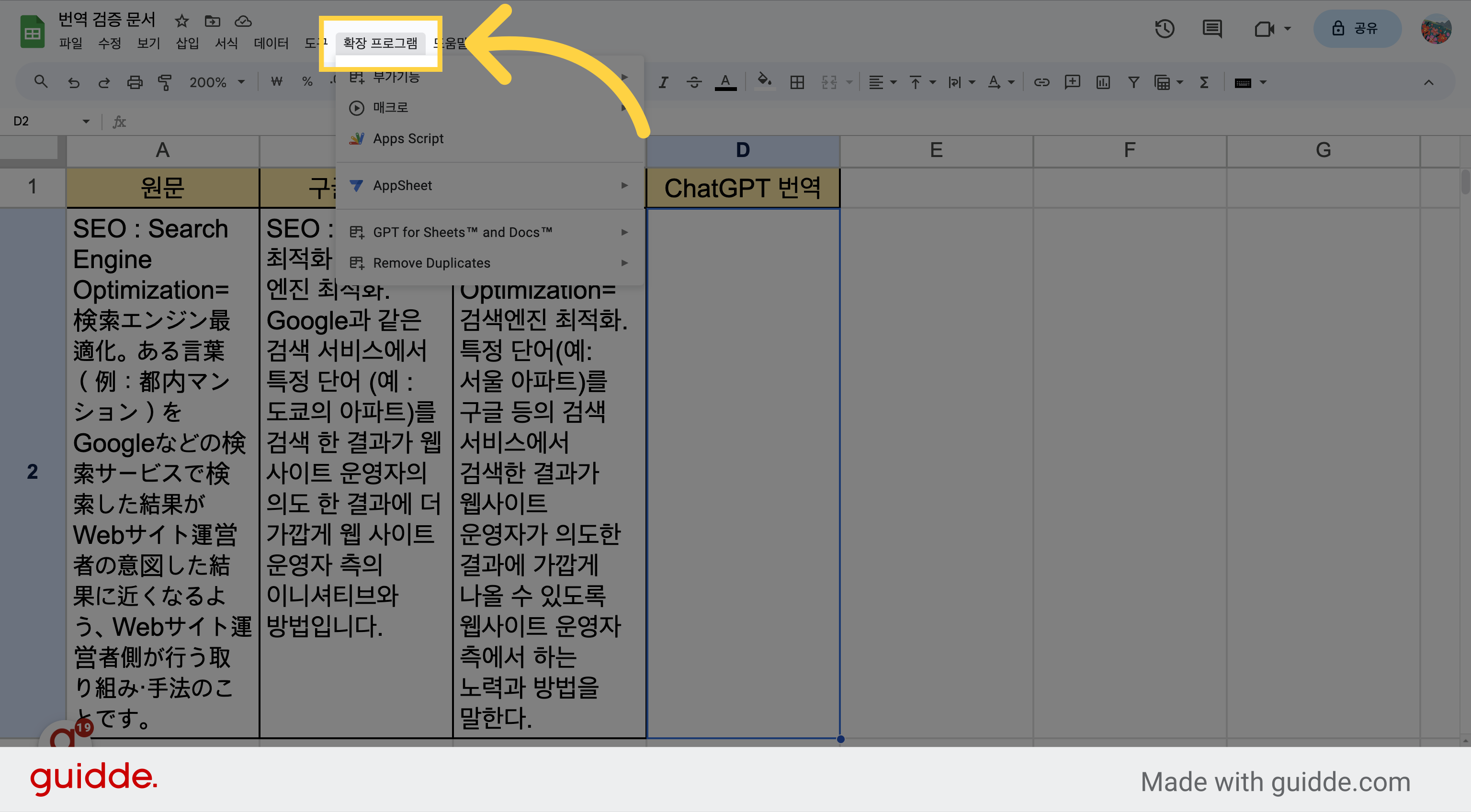Select row 2 header

pos(33,473)
